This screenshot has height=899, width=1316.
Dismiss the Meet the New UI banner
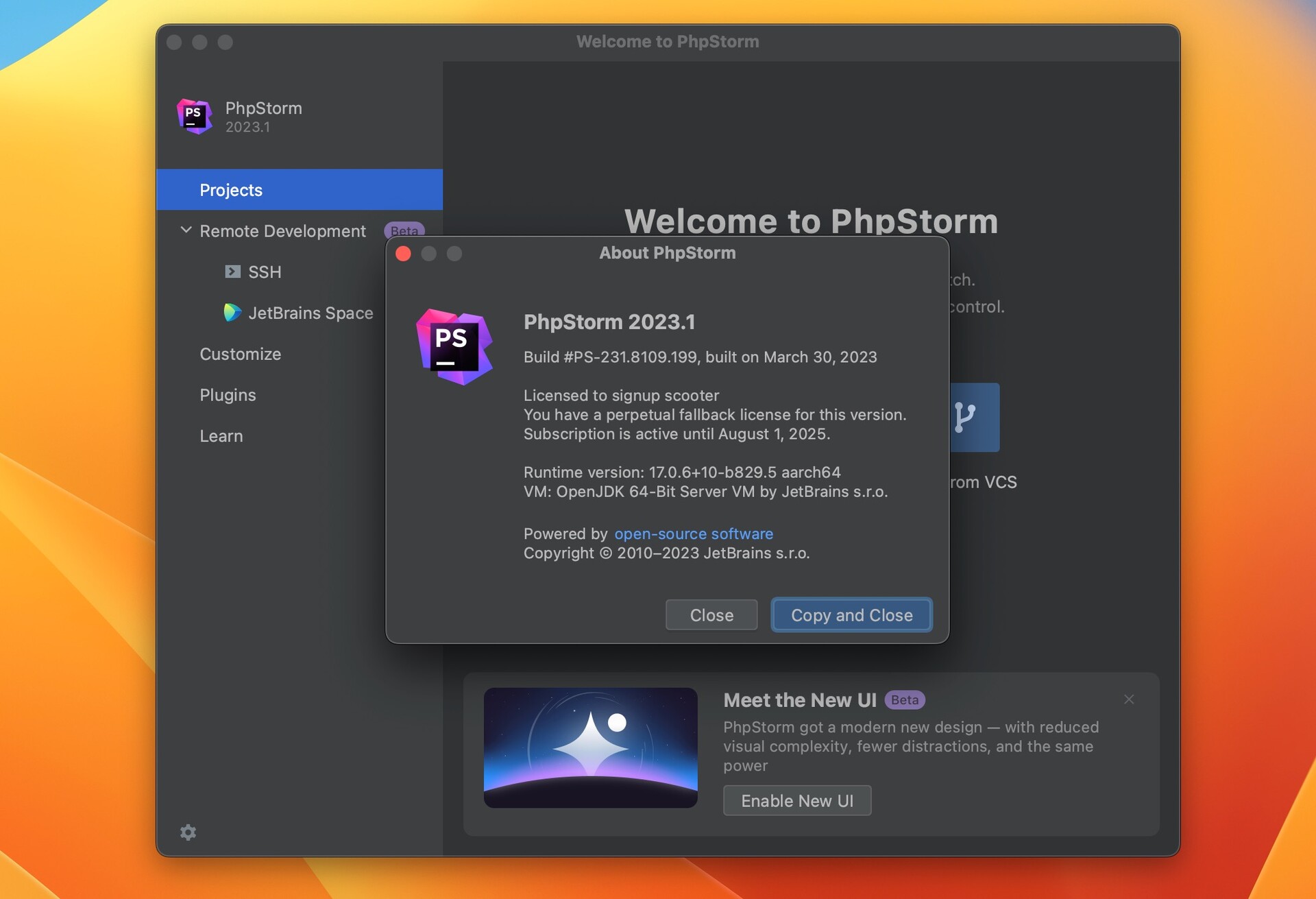(x=1129, y=699)
